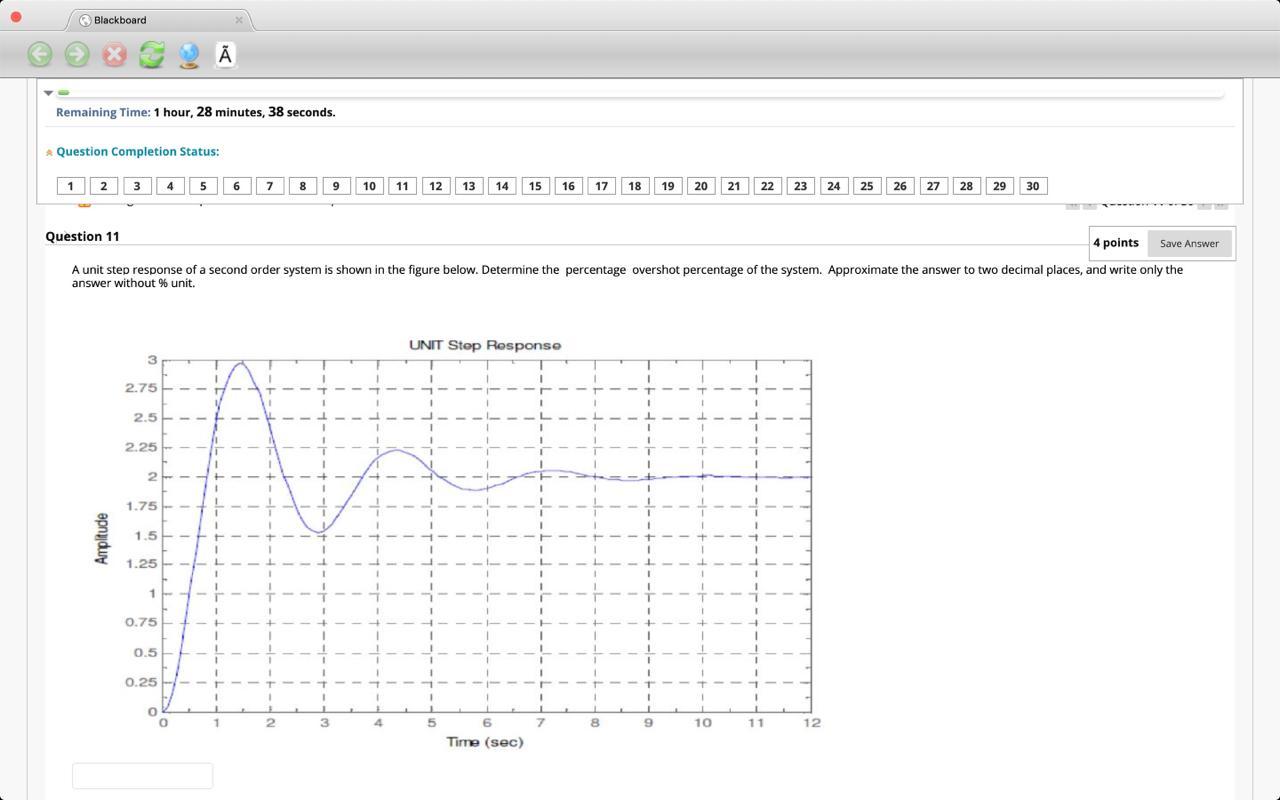This screenshot has height=800, width=1280.
Task: Expand the hidden timer bar at the top
Action: coord(64,92)
